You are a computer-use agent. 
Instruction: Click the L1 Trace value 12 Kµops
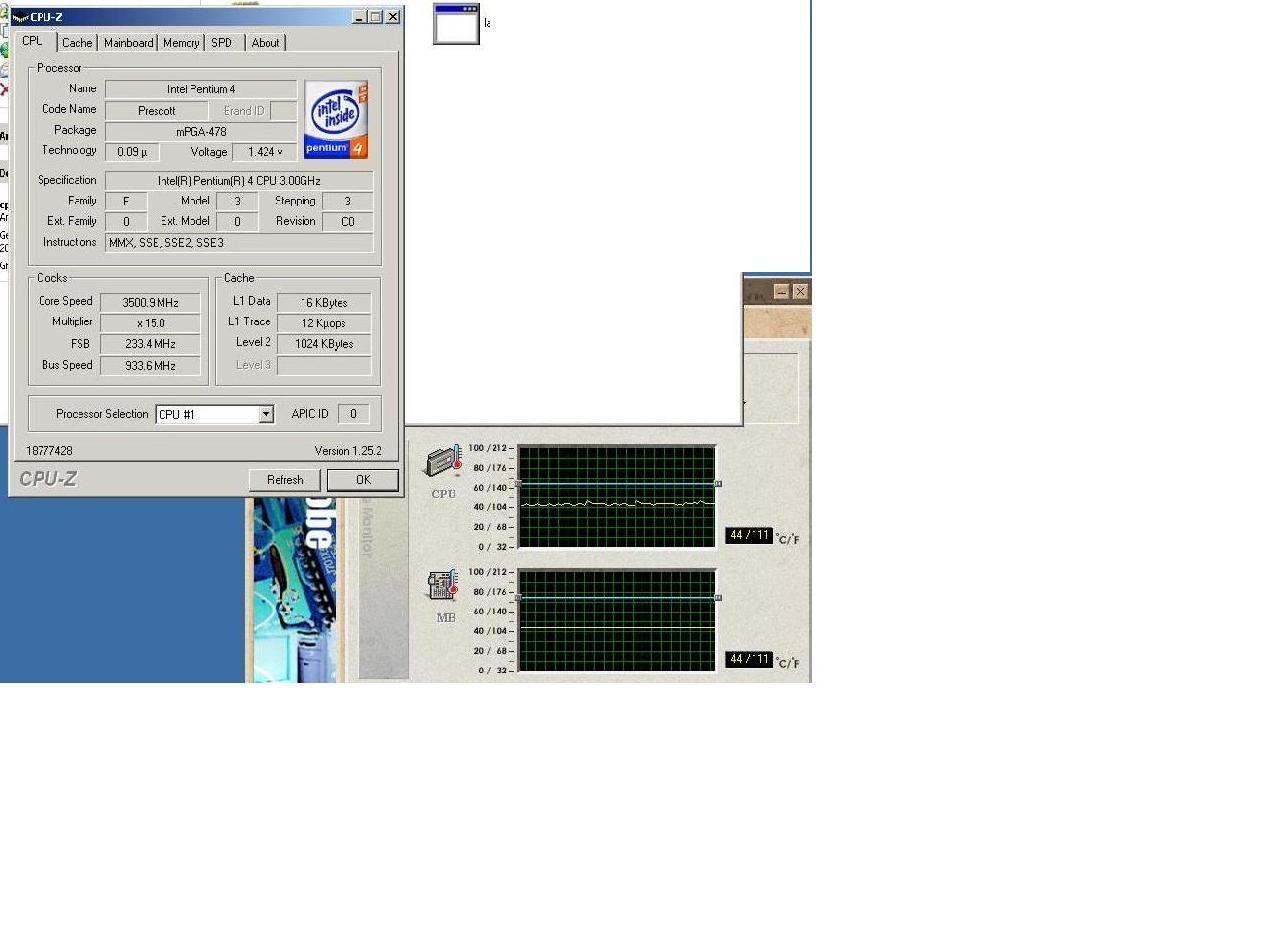324,323
